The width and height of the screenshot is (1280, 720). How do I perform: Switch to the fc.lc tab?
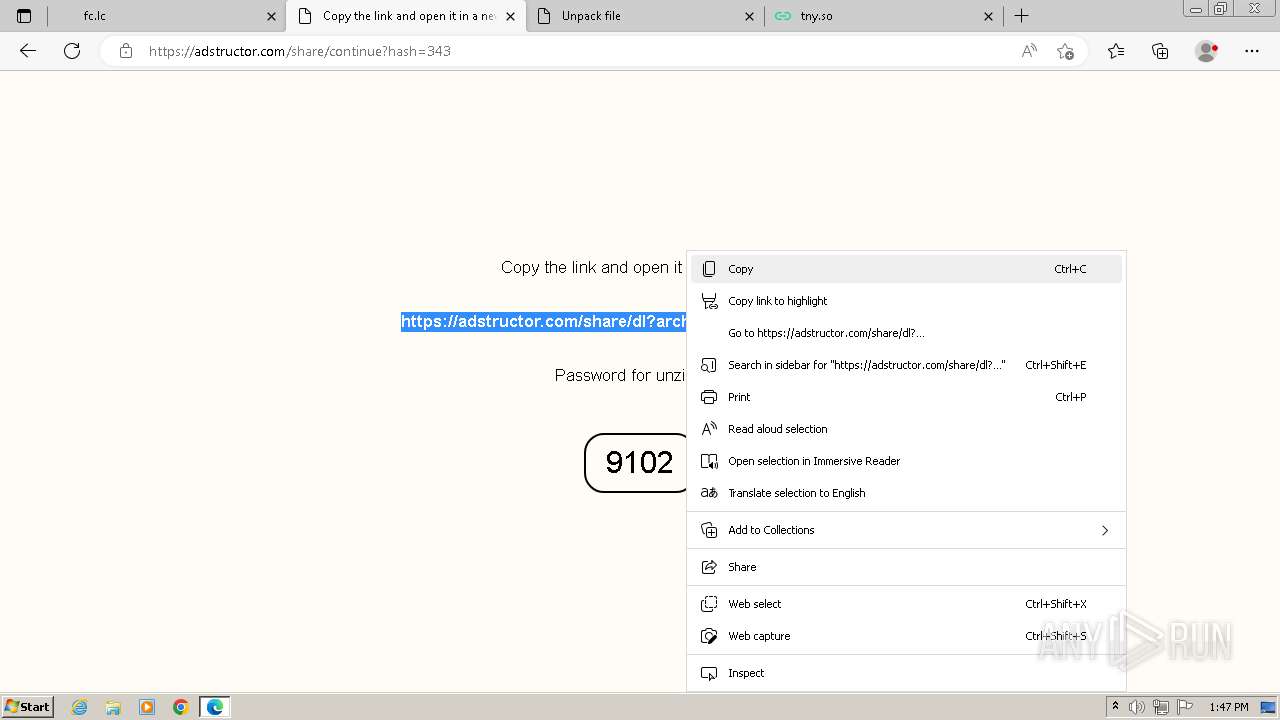[166, 16]
